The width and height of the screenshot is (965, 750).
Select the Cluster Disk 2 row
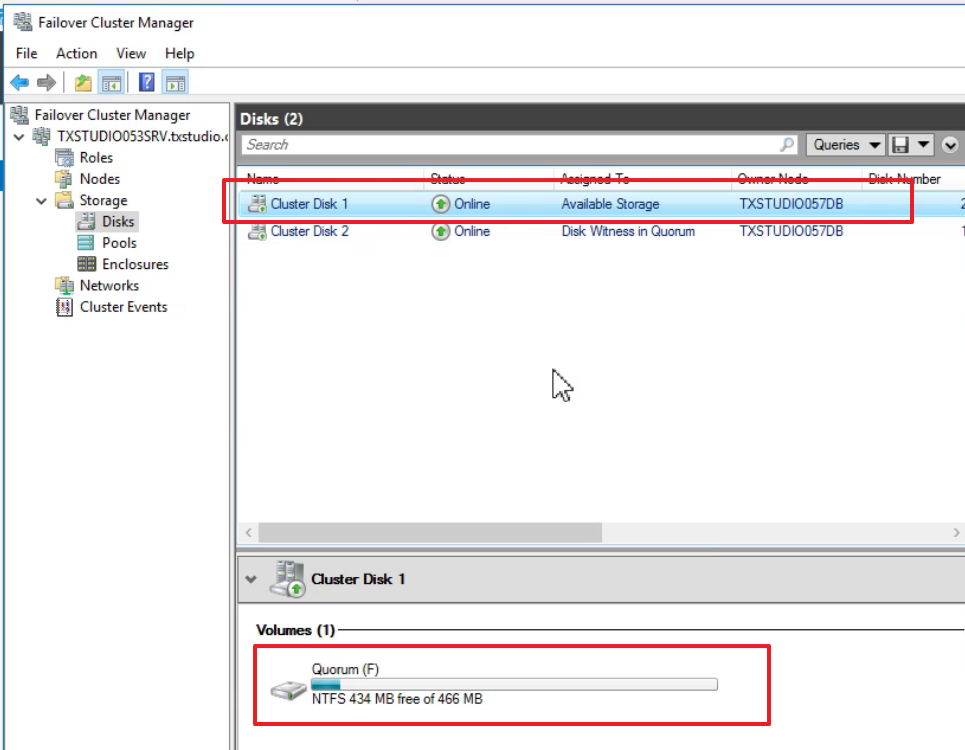(x=601, y=231)
